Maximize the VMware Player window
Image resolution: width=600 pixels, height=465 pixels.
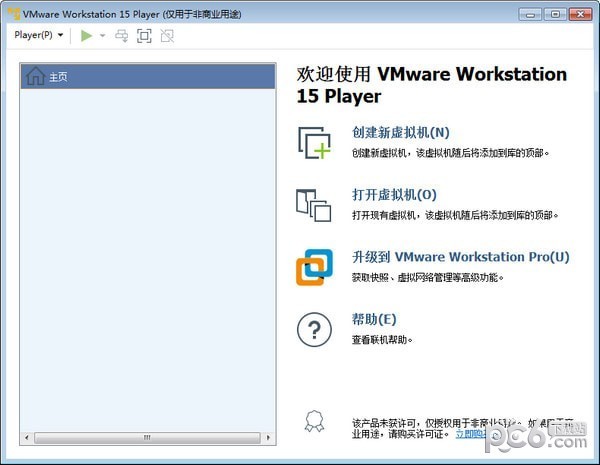(x=555, y=15)
